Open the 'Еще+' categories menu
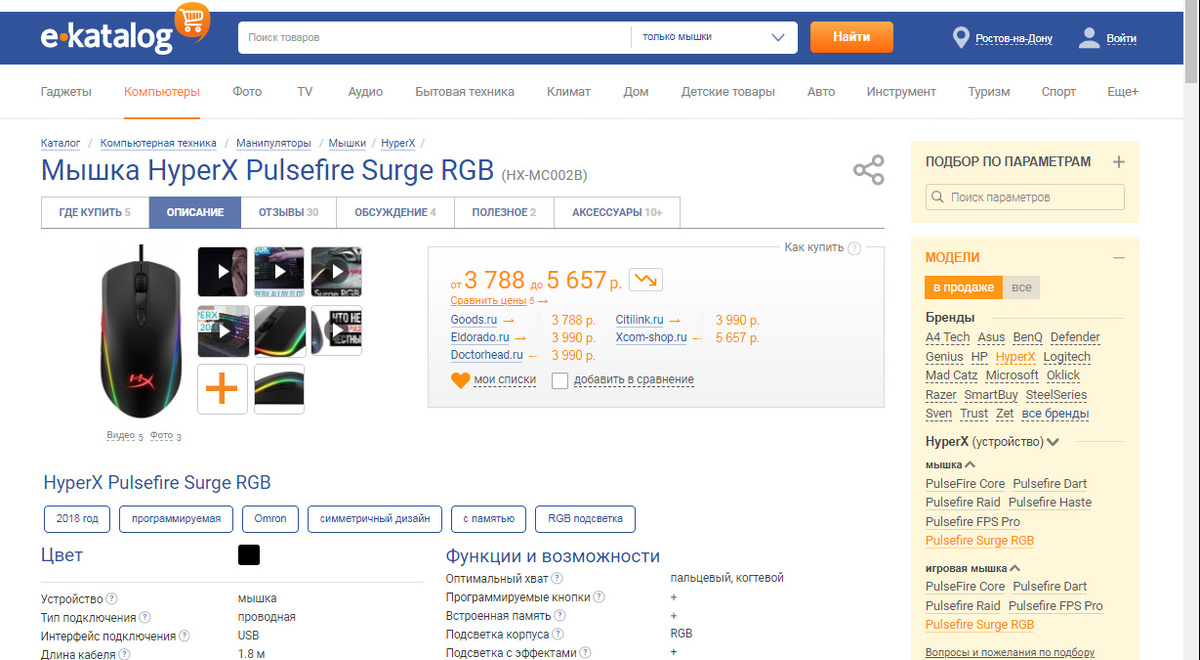This screenshot has height=660, width=1200. tap(1122, 91)
